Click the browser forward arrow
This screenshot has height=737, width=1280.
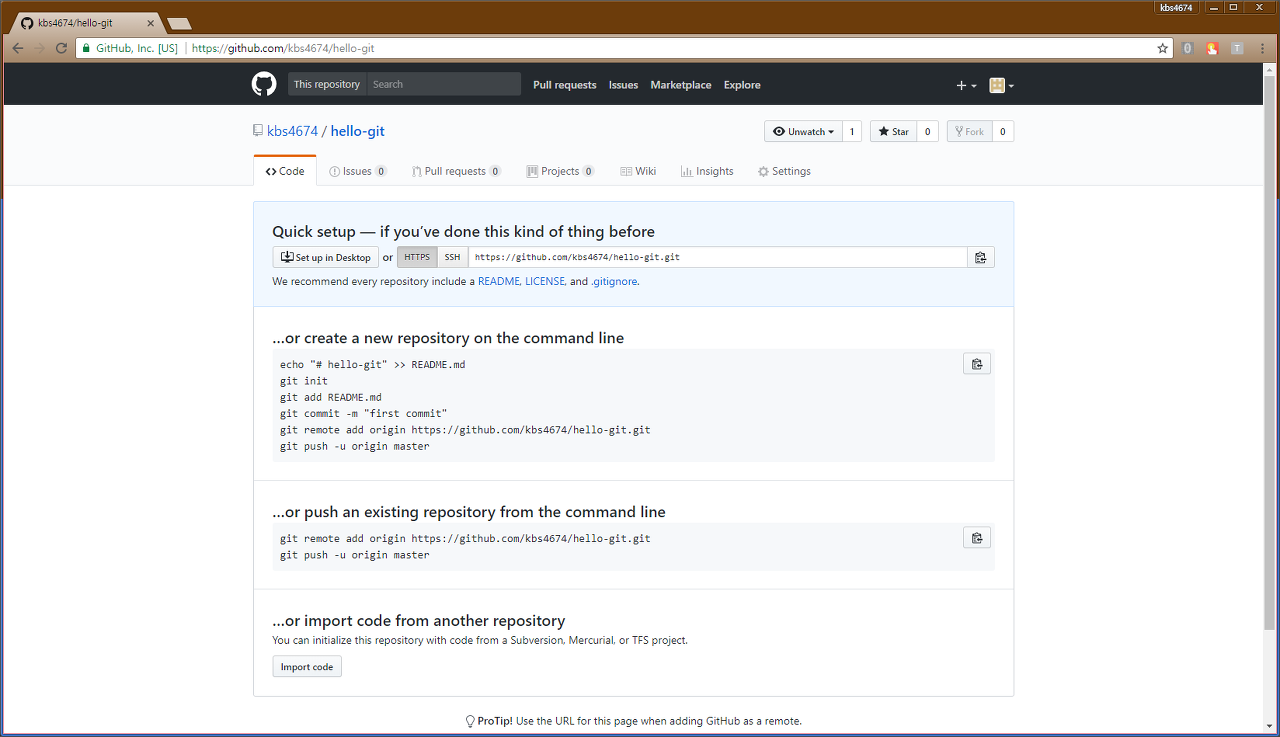coord(39,48)
